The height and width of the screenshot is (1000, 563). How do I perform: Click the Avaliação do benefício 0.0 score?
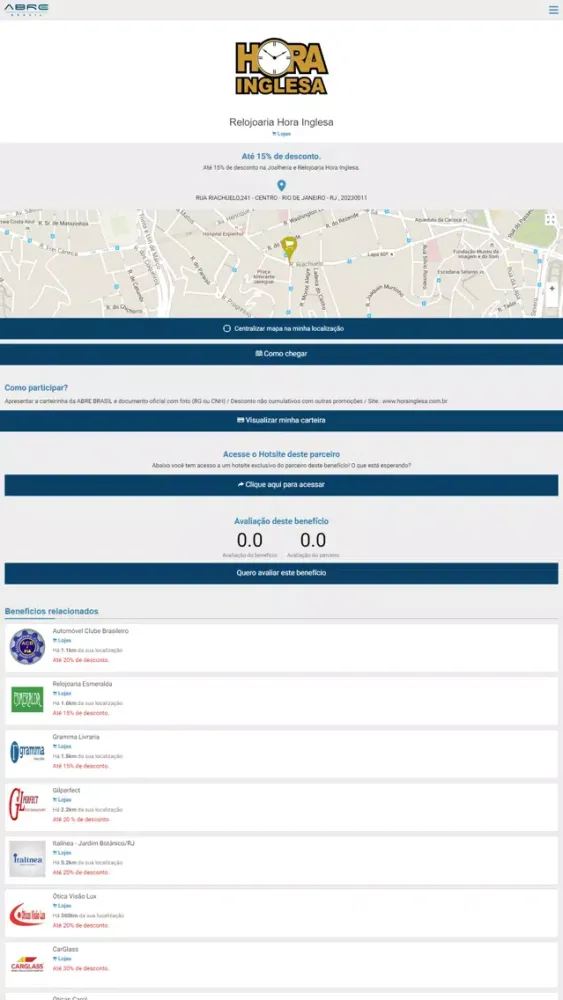pyautogui.click(x=250, y=540)
